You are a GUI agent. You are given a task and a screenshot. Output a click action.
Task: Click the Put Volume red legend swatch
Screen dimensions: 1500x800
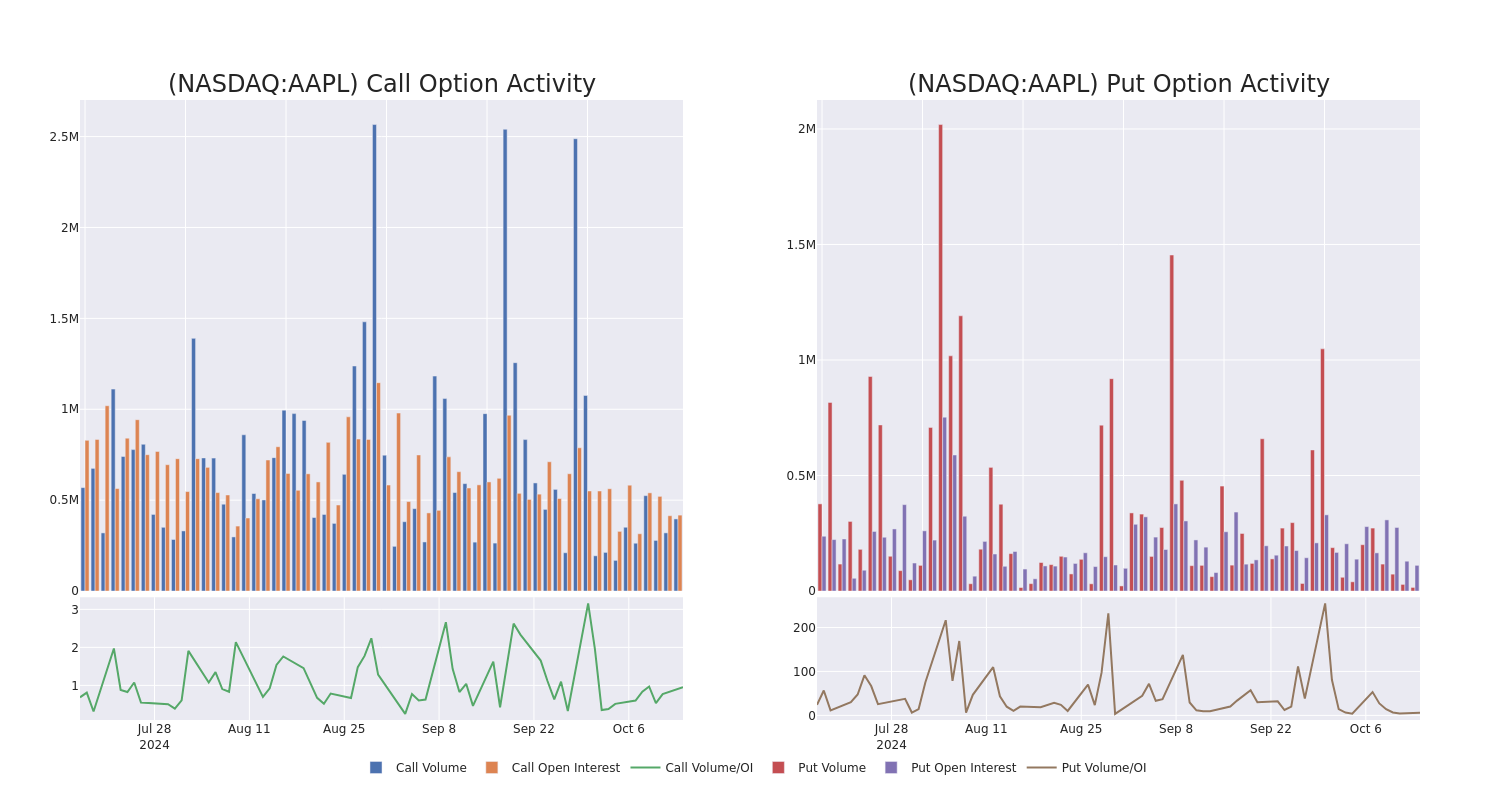[778, 768]
